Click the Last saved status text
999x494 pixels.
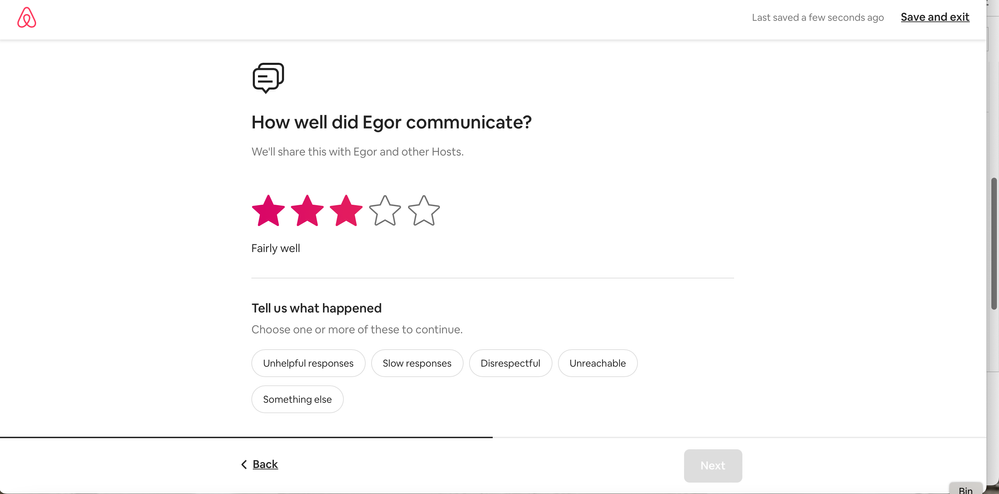click(817, 18)
